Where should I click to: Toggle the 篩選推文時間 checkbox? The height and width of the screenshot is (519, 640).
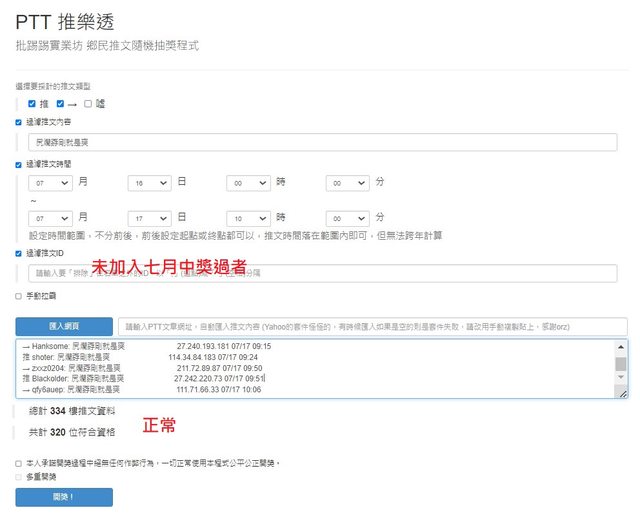pyautogui.click(x=19, y=163)
